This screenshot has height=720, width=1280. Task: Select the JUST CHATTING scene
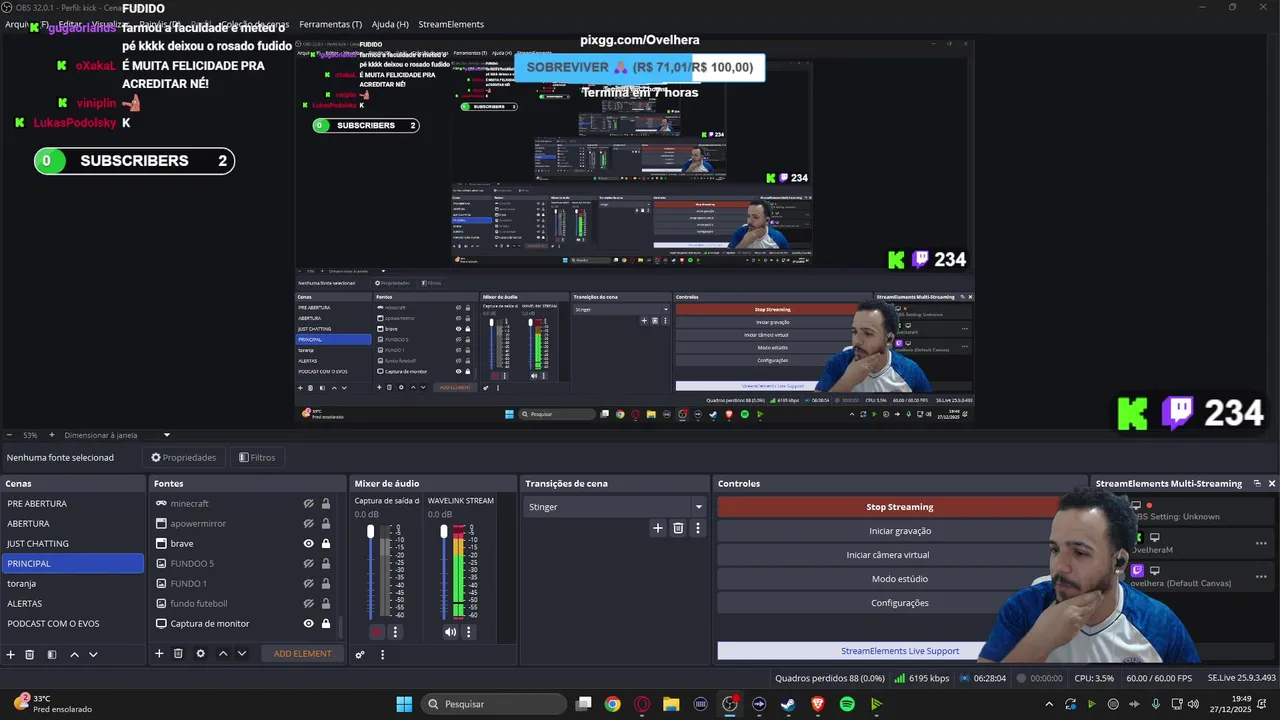72,543
